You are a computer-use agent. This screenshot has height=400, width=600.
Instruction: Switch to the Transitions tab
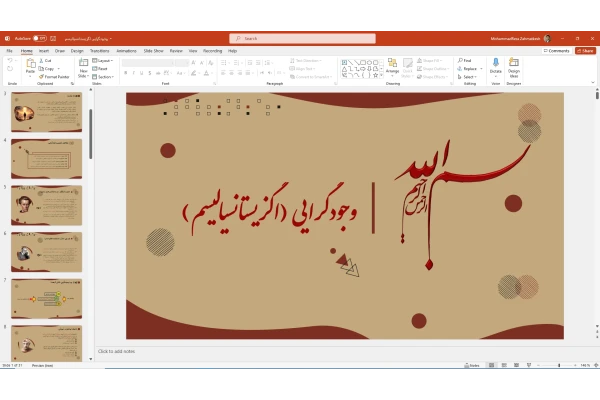tap(100, 50)
